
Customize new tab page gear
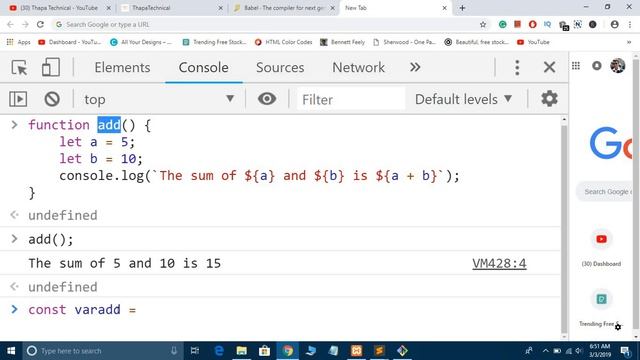(x=618, y=327)
